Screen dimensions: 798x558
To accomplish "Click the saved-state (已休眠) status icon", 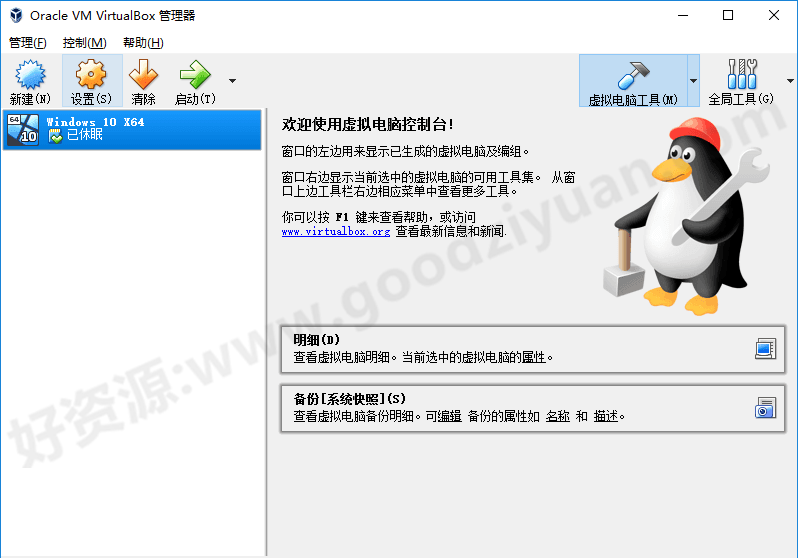I will (x=55, y=136).
